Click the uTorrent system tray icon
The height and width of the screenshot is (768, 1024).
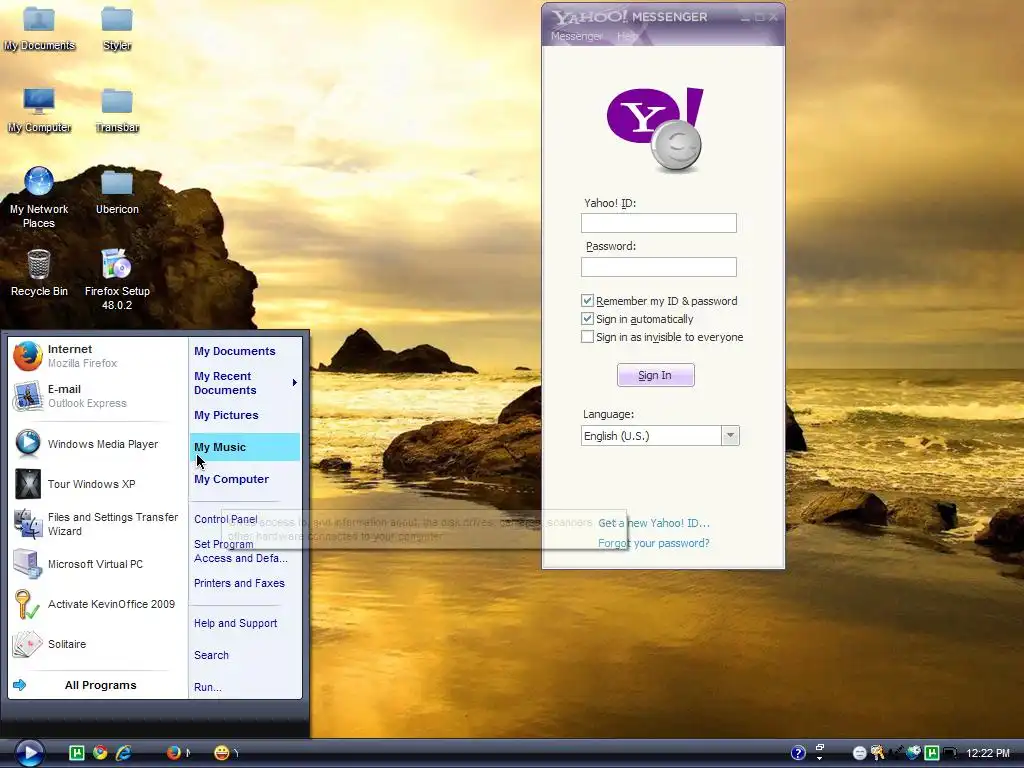click(932, 753)
